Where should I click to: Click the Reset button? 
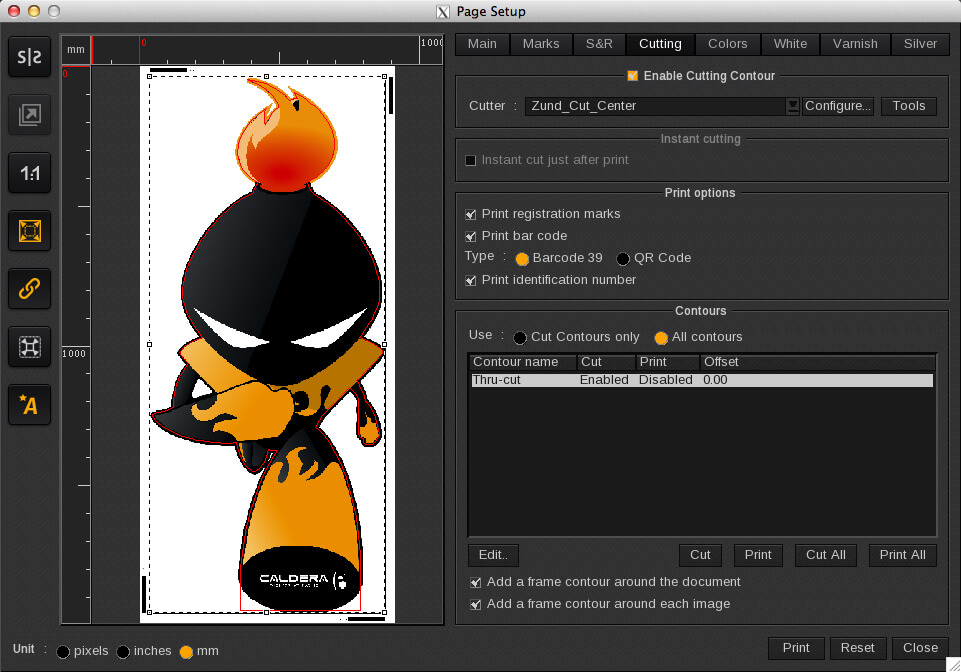[857, 649]
